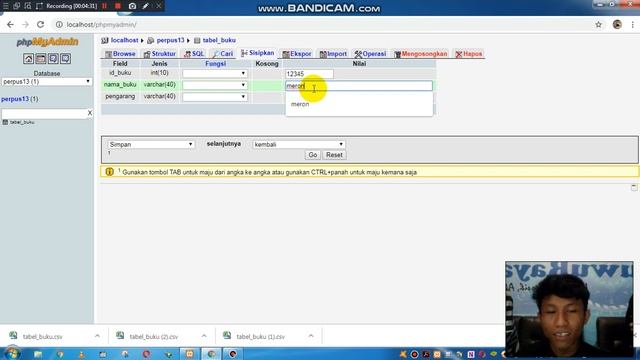Viewport: 640px width, 360px height.
Task: Click the Mengosongkan tab
Action: point(420,54)
